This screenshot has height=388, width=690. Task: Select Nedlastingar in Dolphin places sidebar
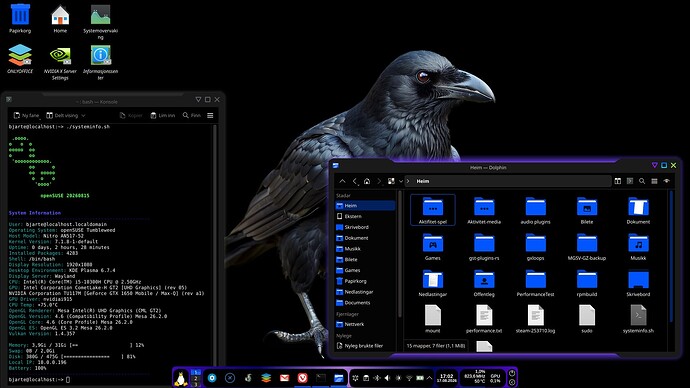[x=365, y=292]
